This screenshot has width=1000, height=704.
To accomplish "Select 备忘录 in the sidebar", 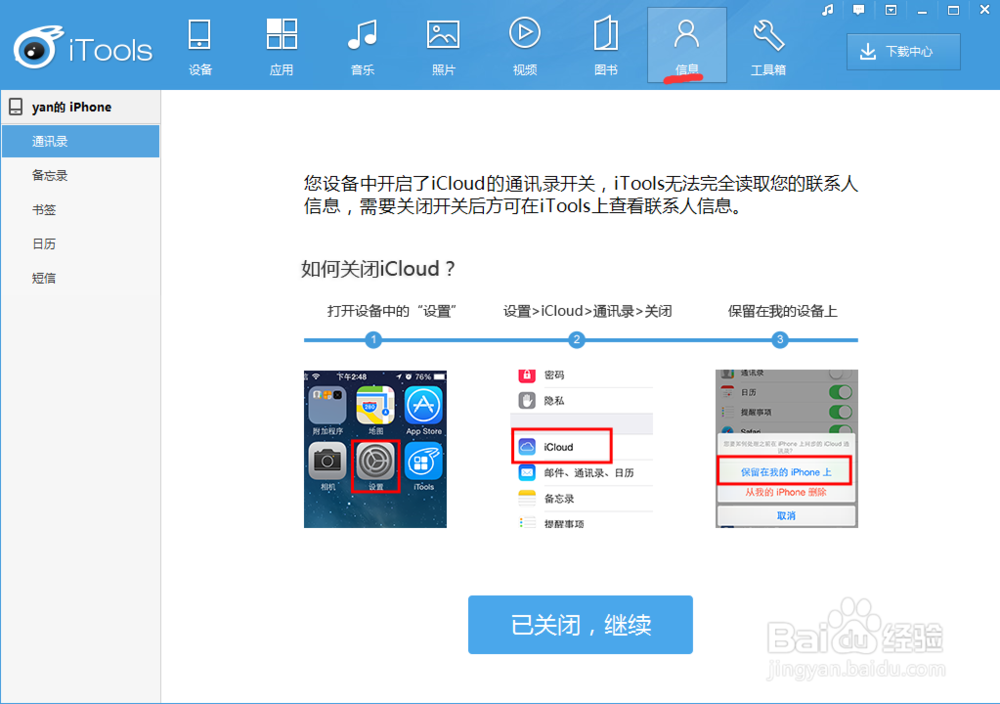I will [x=80, y=175].
